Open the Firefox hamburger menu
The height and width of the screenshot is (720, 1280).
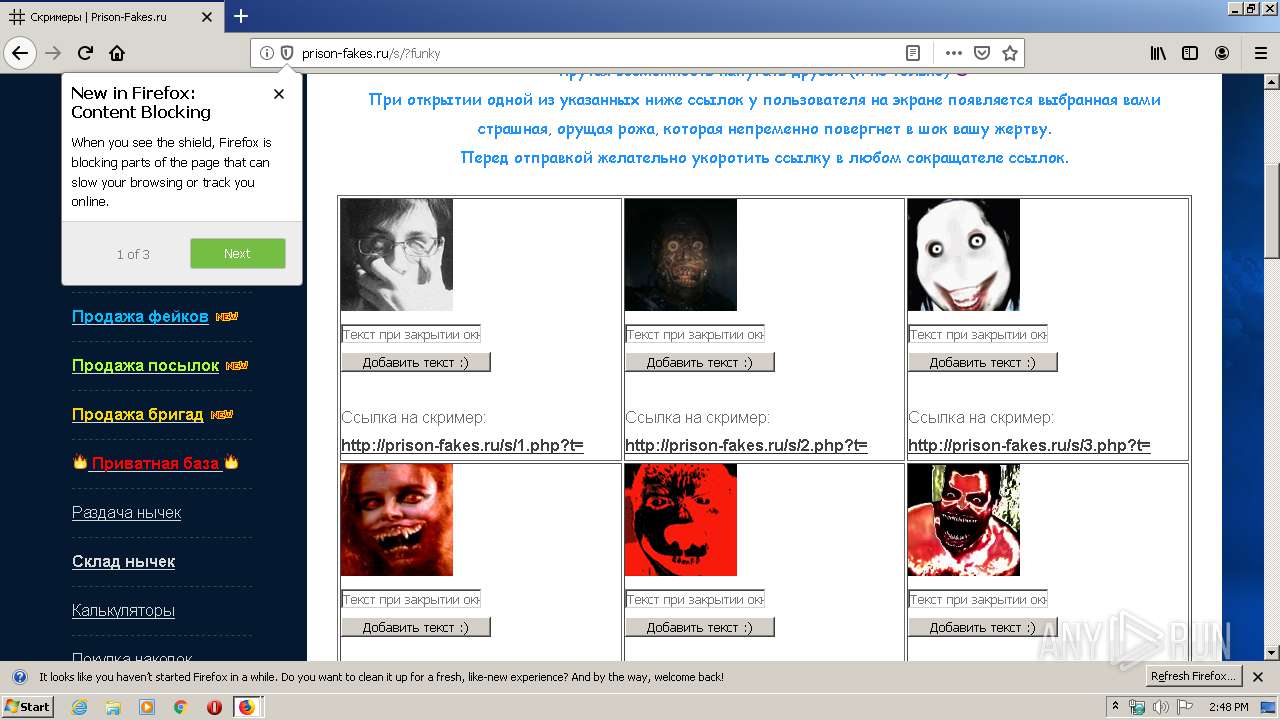[1260, 53]
